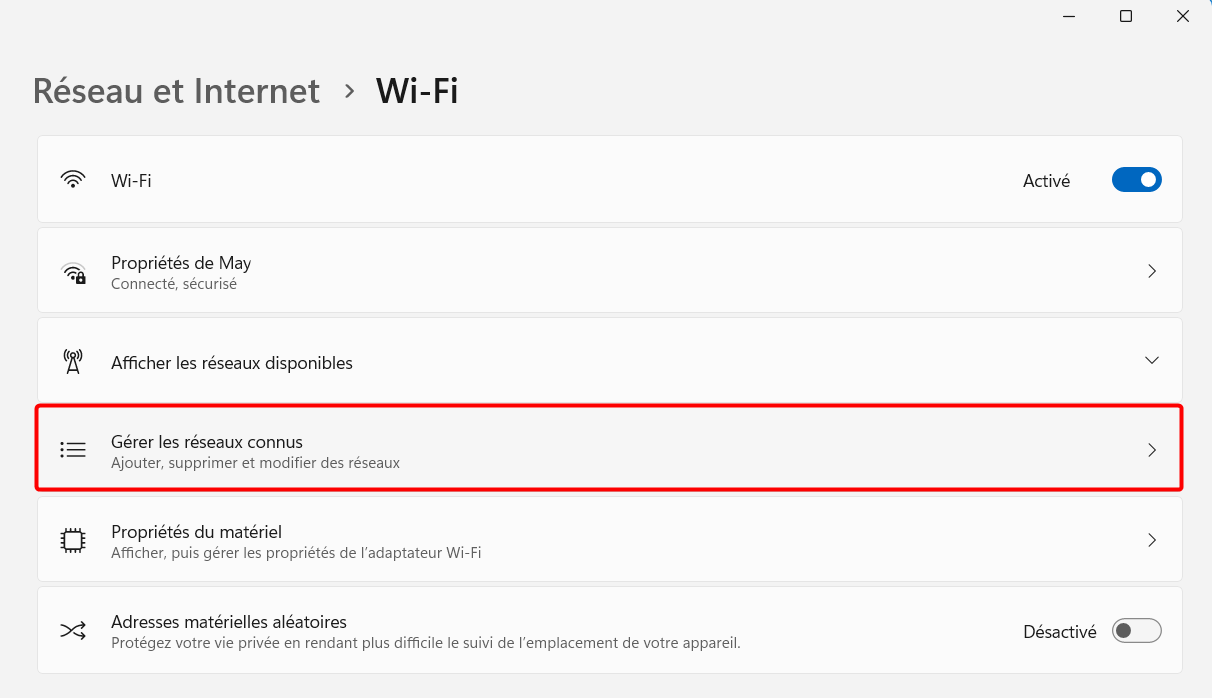Maximize the Settings window

pos(1126,16)
